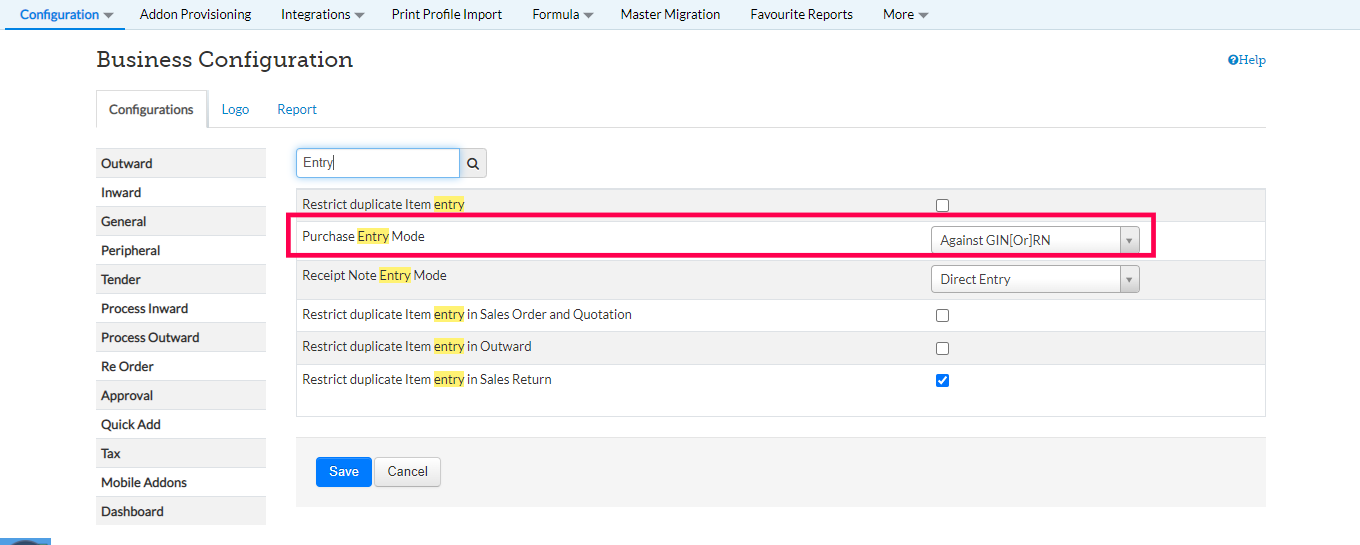Go to Favourite Reports
The image size is (1360, 545).
[x=801, y=15]
